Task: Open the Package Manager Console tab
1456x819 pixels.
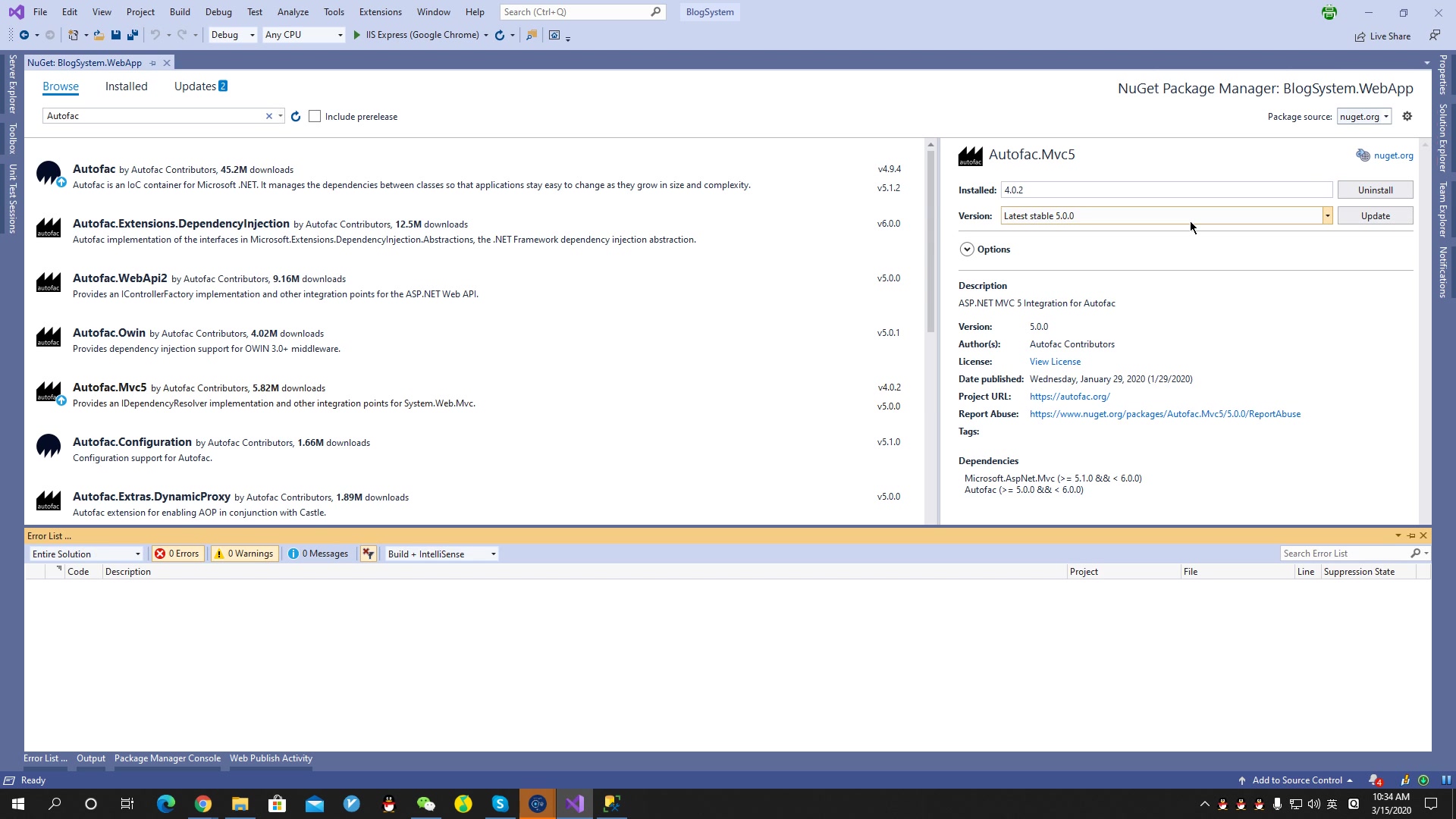Action: click(x=168, y=758)
